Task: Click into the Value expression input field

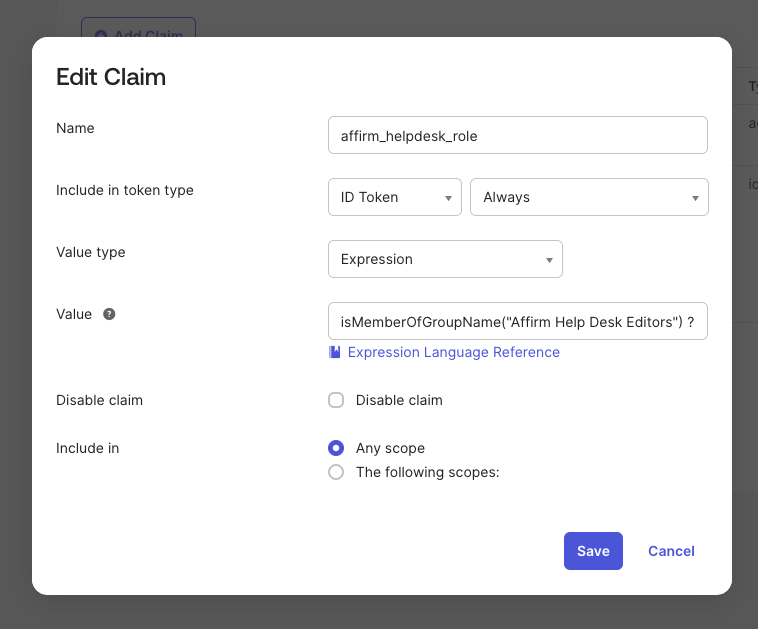Action: [518, 321]
